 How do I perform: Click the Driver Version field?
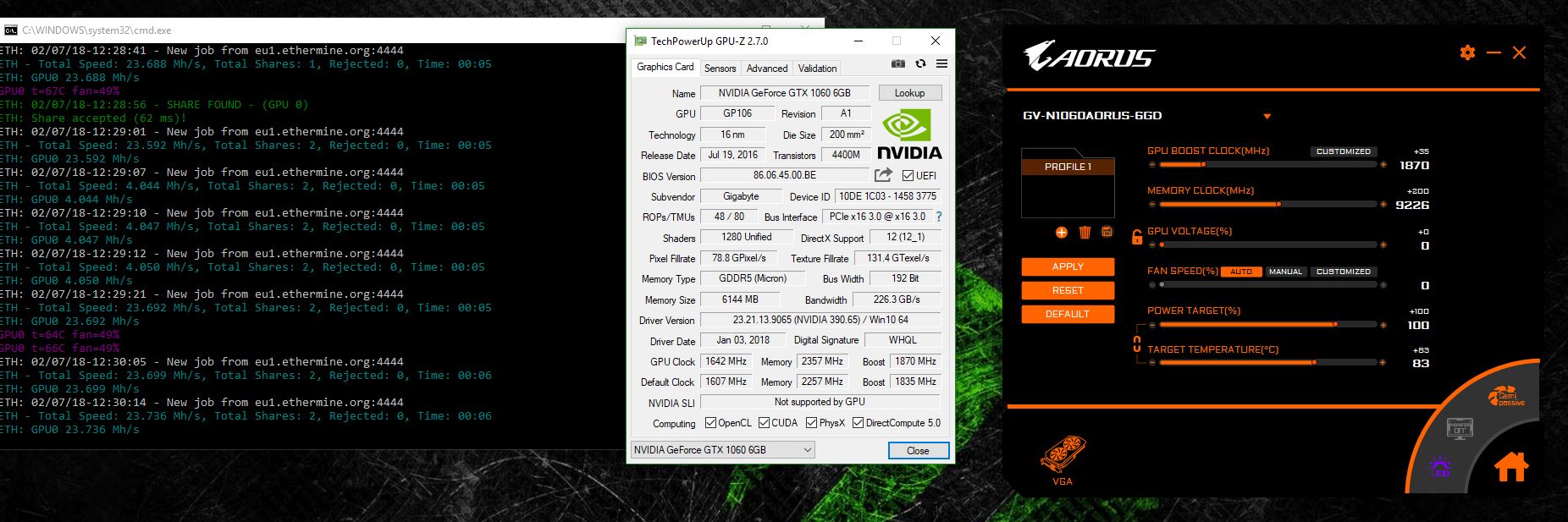click(820, 320)
